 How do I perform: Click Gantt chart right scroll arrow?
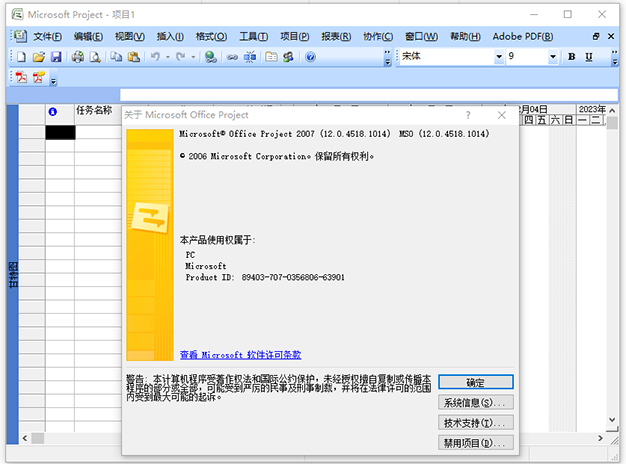(x=600, y=438)
